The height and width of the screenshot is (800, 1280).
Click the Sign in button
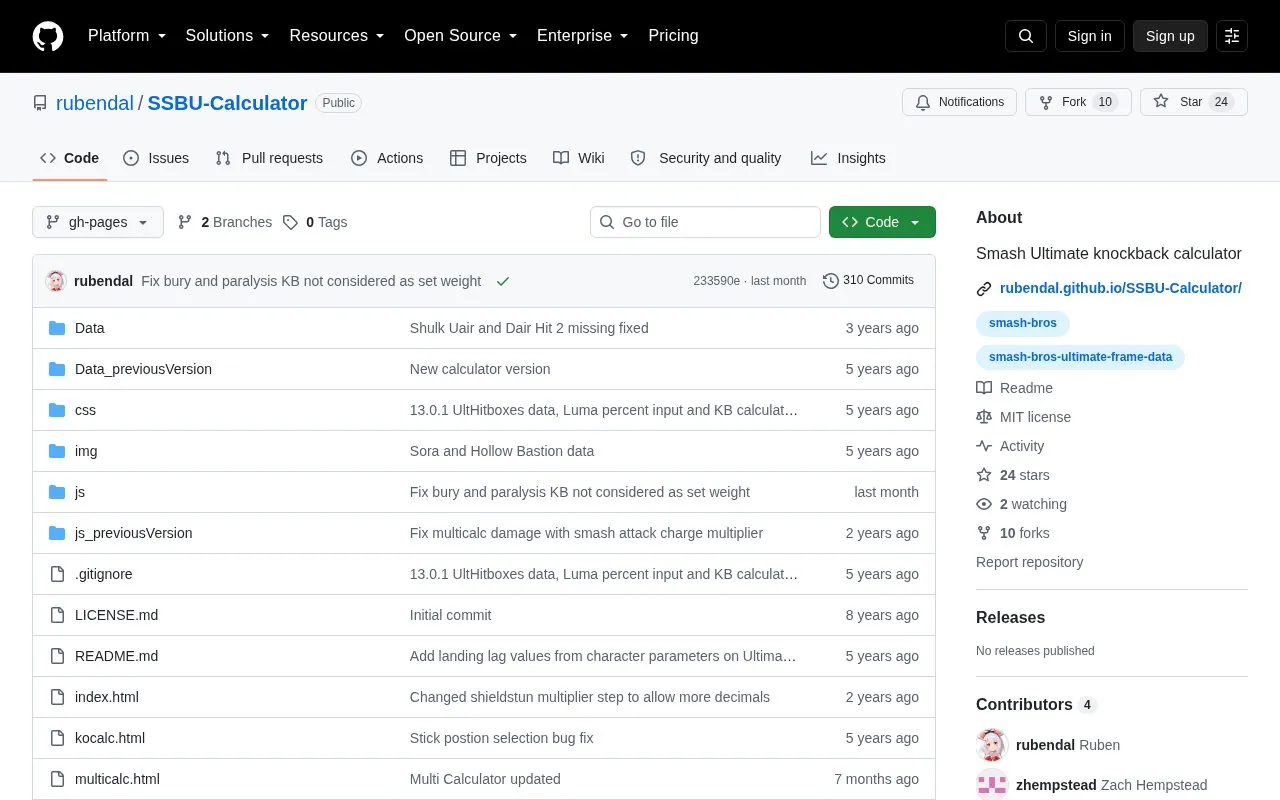coord(1089,36)
